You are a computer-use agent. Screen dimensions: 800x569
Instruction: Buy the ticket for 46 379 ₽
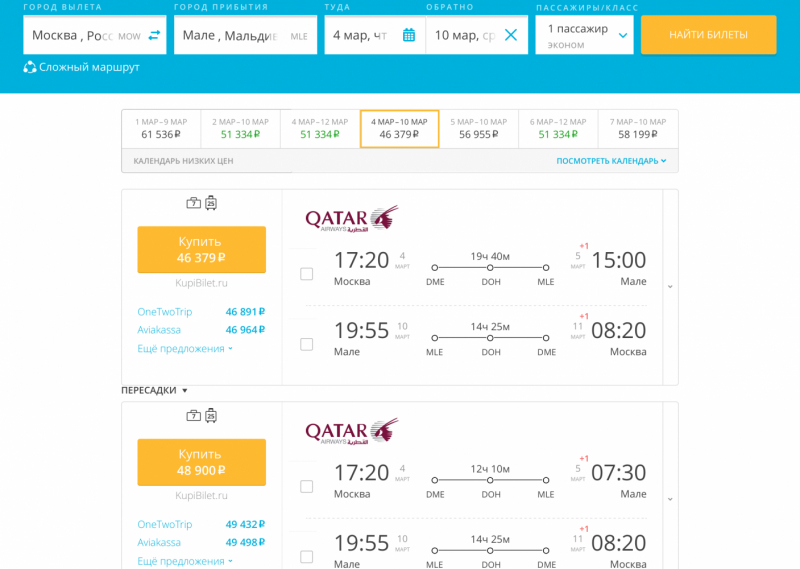[x=202, y=250]
